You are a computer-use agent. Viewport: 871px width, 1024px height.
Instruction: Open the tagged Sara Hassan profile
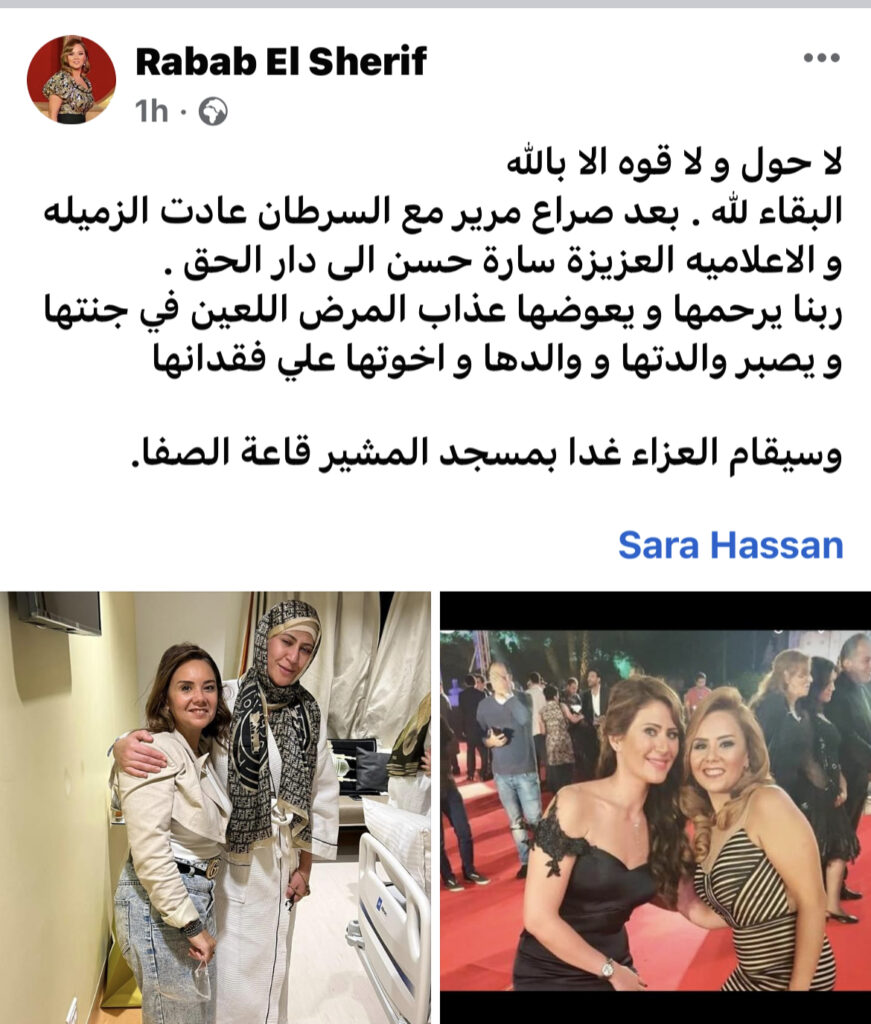[731, 545]
